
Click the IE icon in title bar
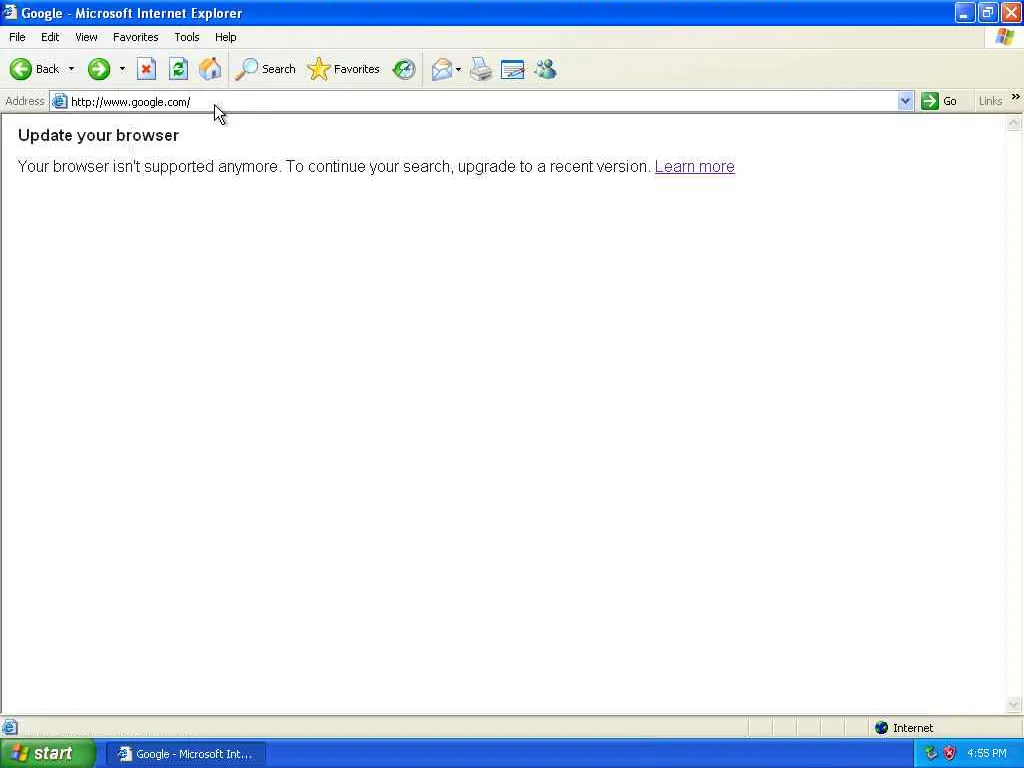9,12
